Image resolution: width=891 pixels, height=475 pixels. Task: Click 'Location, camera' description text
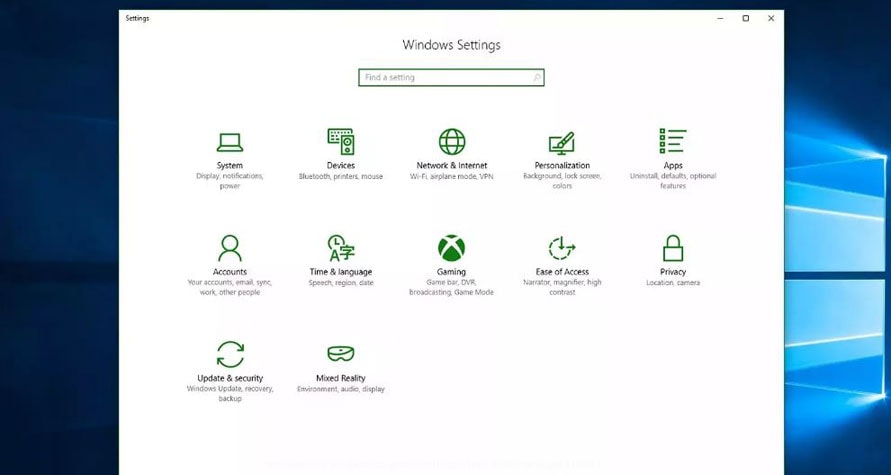[x=673, y=283]
